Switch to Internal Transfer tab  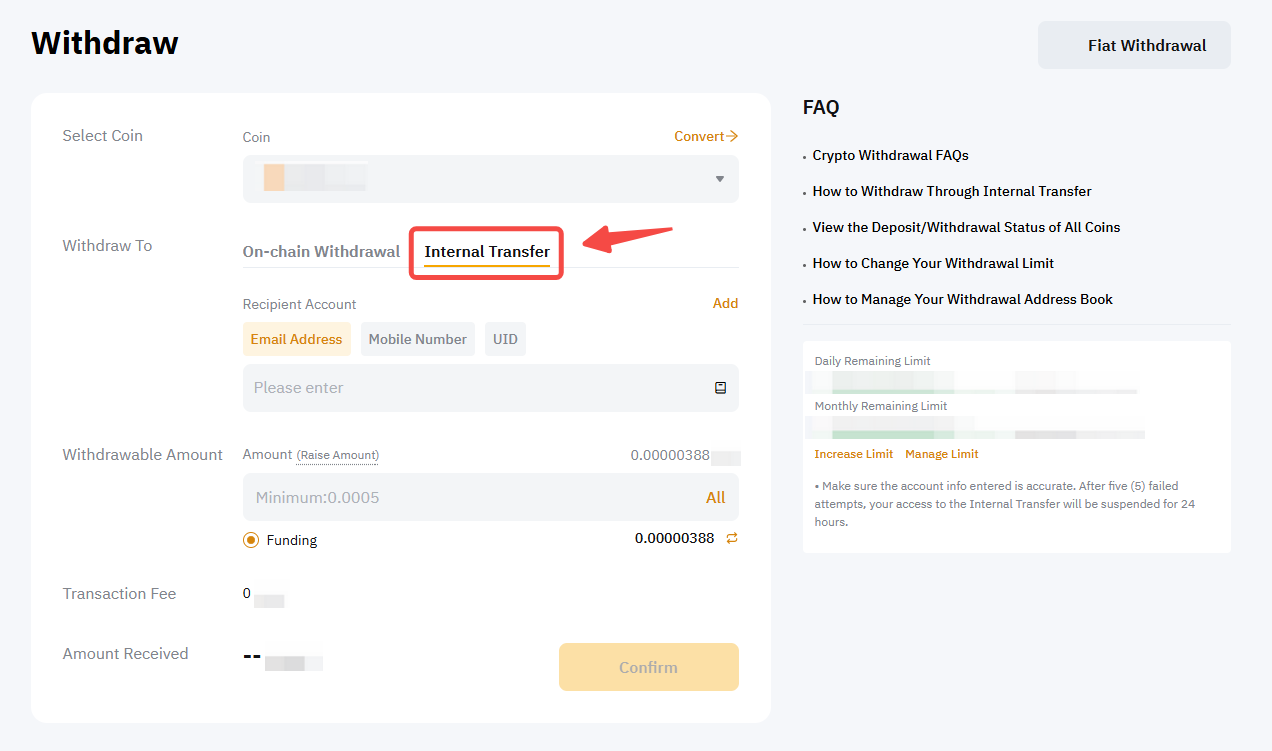tap(487, 251)
